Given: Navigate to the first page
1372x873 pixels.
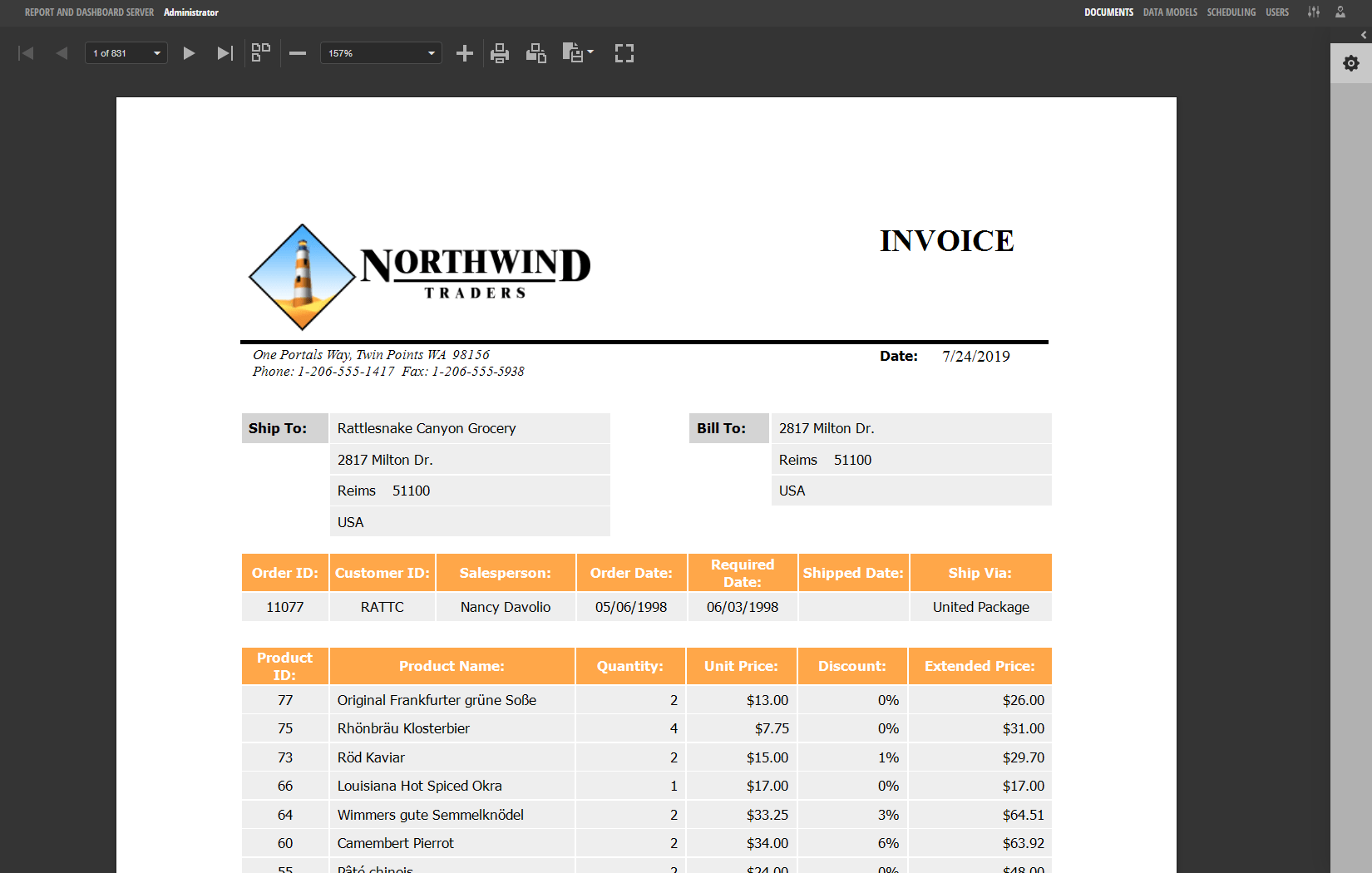Looking at the screenshot, I should coord(26,52).
